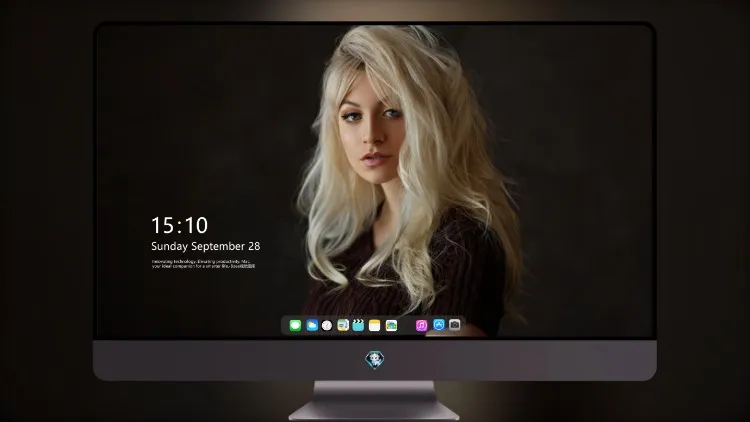Launch the yellow Notes app in dock
The image size is (750, 422).
375,325
